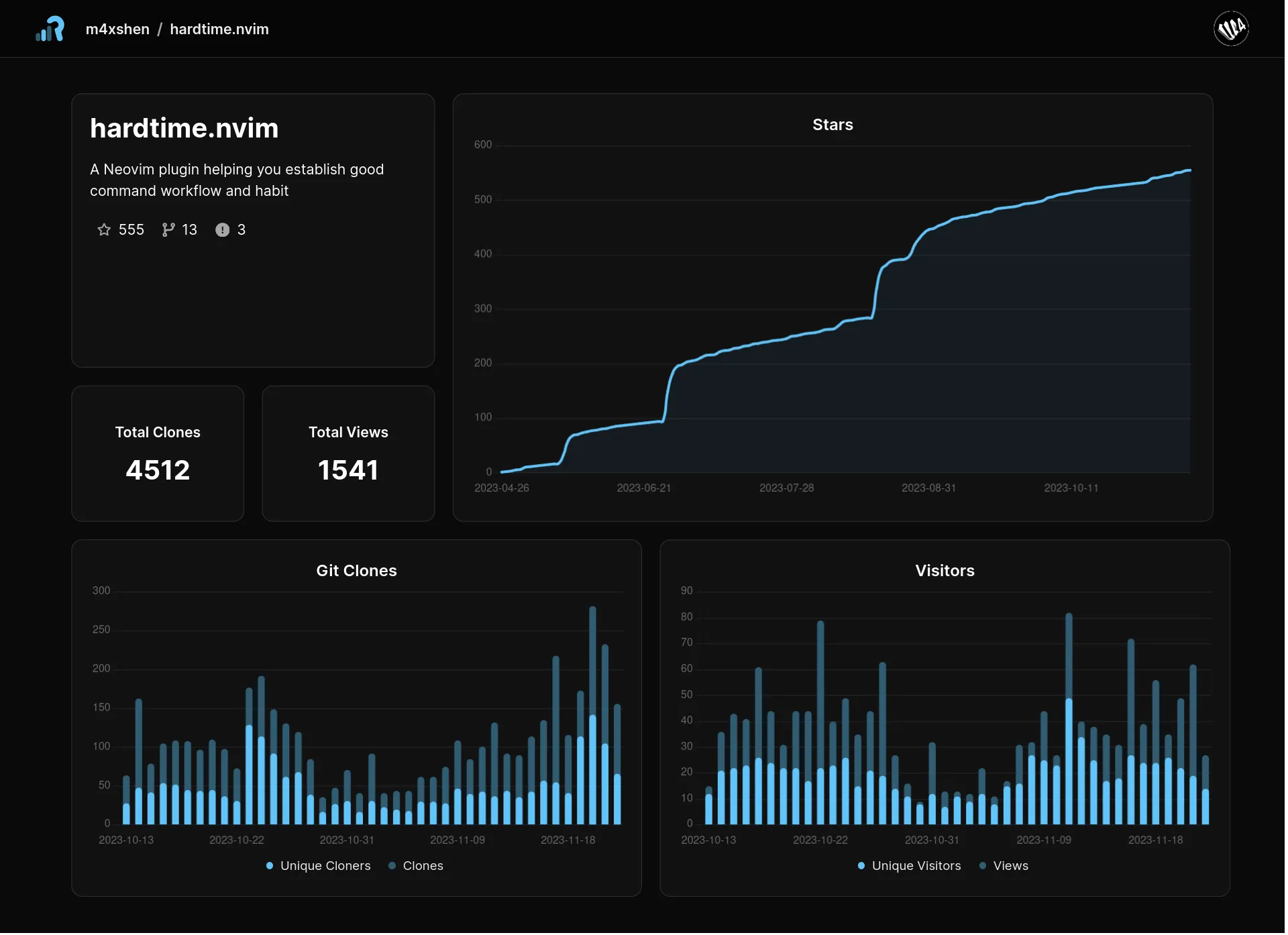Click the blue bar-chart logo icon
Image resolution: width=1288 pixels, height=935 pixels.
tap(50, 29)
